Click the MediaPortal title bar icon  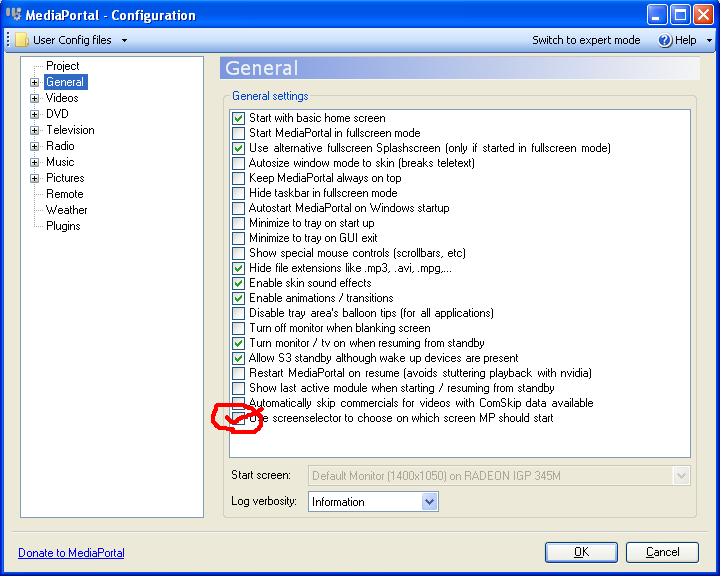click(x=13, y=15)
